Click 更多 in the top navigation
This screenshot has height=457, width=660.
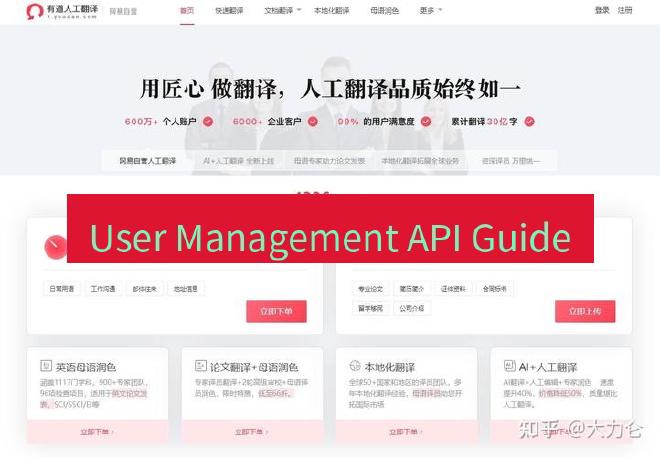(427, 11)
